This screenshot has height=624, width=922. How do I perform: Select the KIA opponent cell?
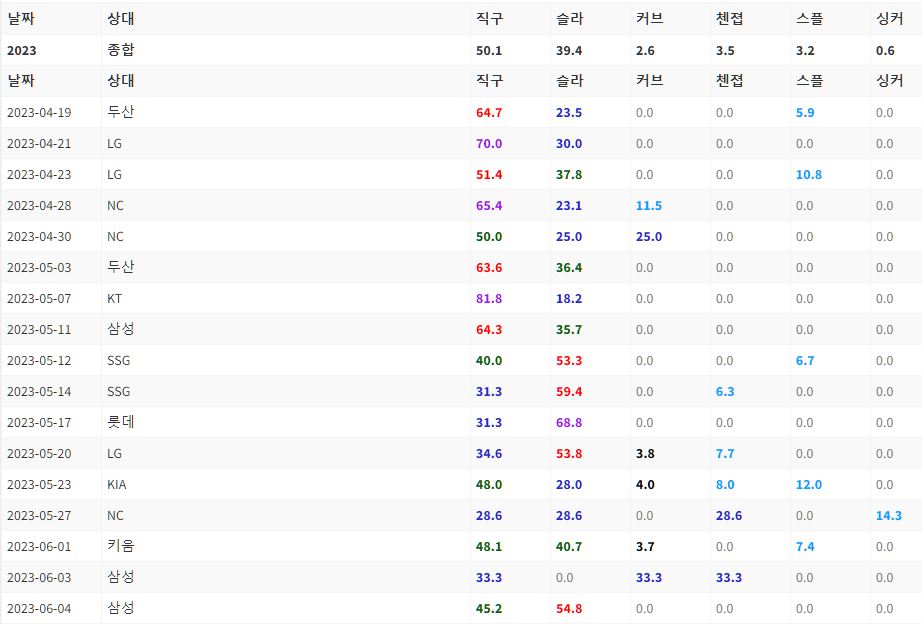[x=116, y=485]
